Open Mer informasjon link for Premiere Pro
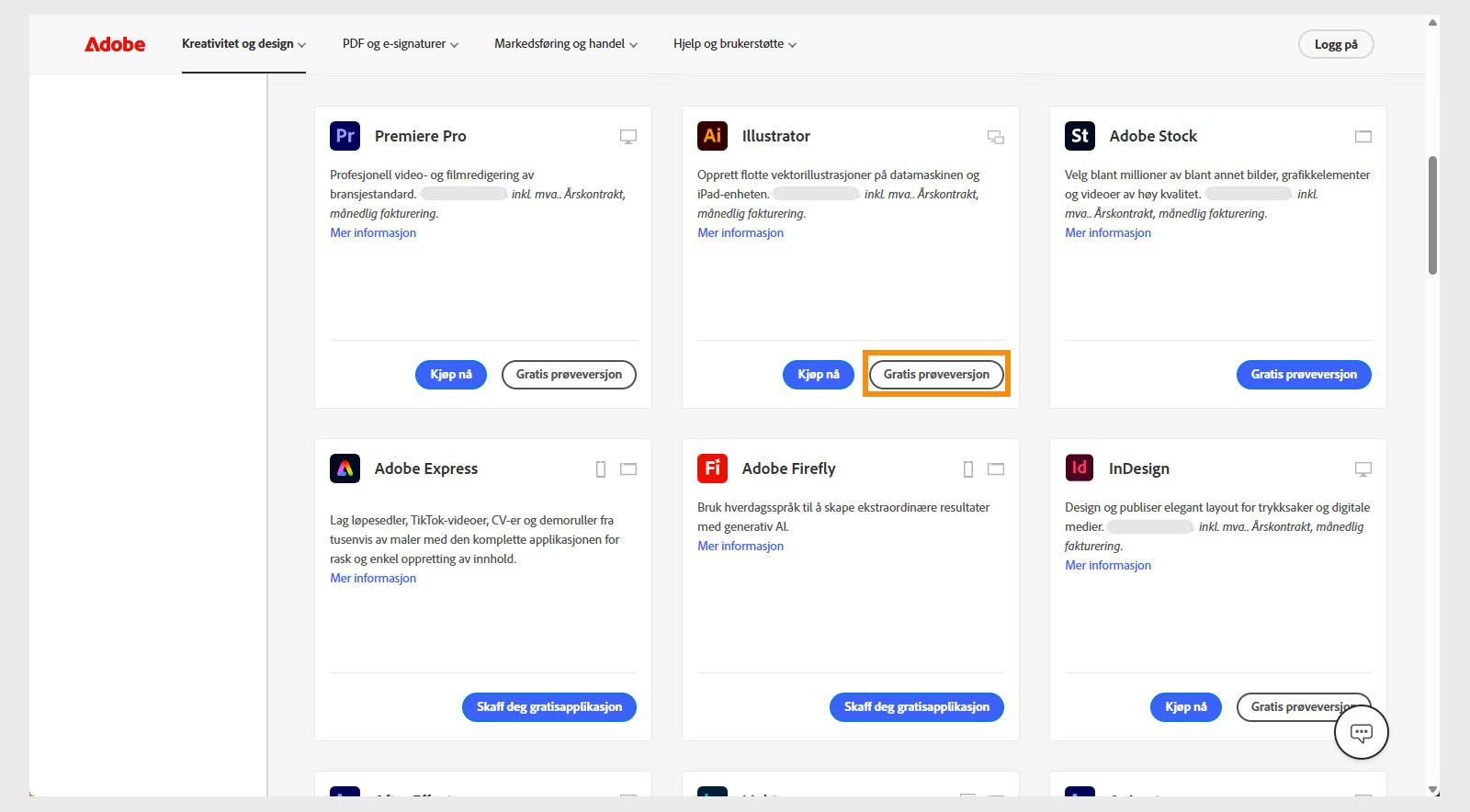 tap(373, 233)
